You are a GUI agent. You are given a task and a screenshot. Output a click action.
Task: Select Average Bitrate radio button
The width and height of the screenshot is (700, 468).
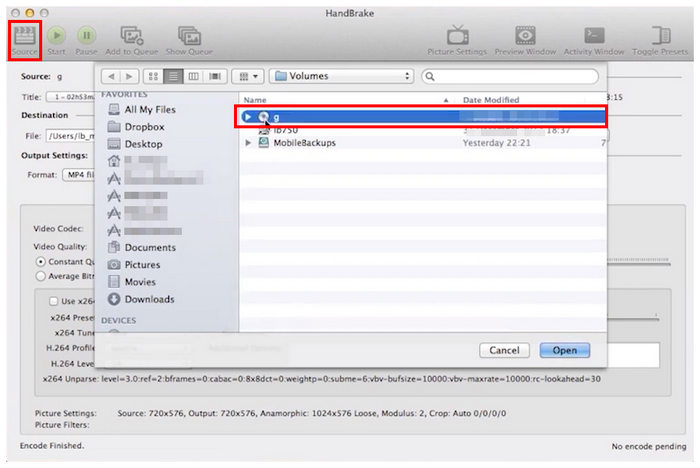click(41, 276)
